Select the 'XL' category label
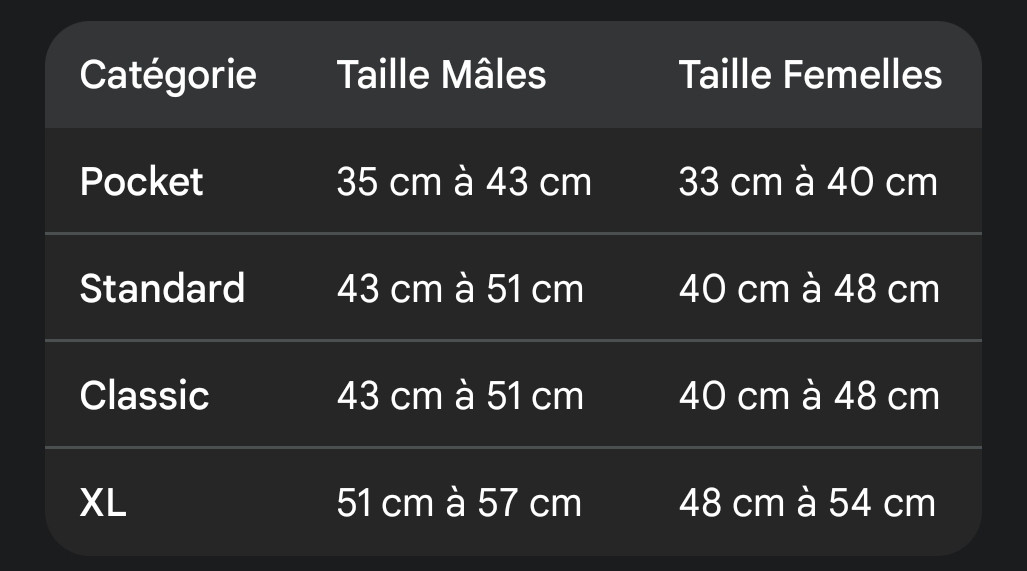Screen dimensions: 1027x571 coord(103,503)
